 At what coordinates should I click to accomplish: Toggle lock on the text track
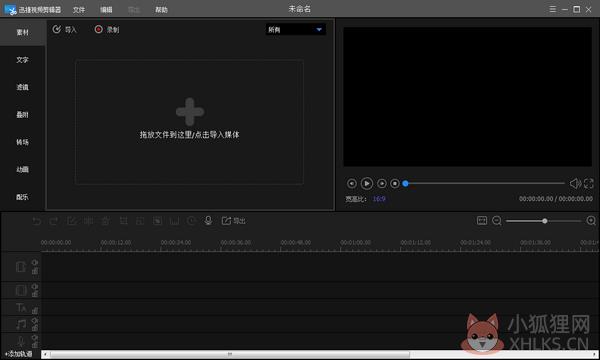(35, 311)
